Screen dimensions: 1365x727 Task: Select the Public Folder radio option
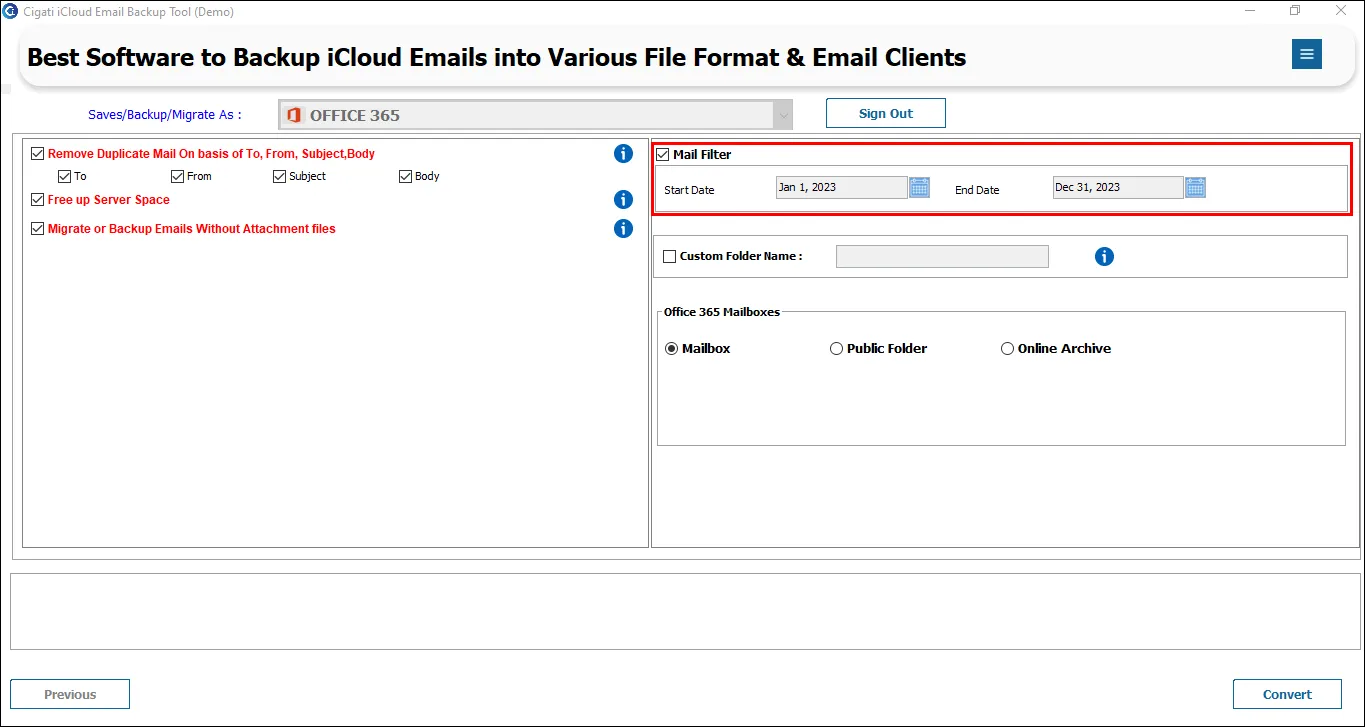coord(836,349)
